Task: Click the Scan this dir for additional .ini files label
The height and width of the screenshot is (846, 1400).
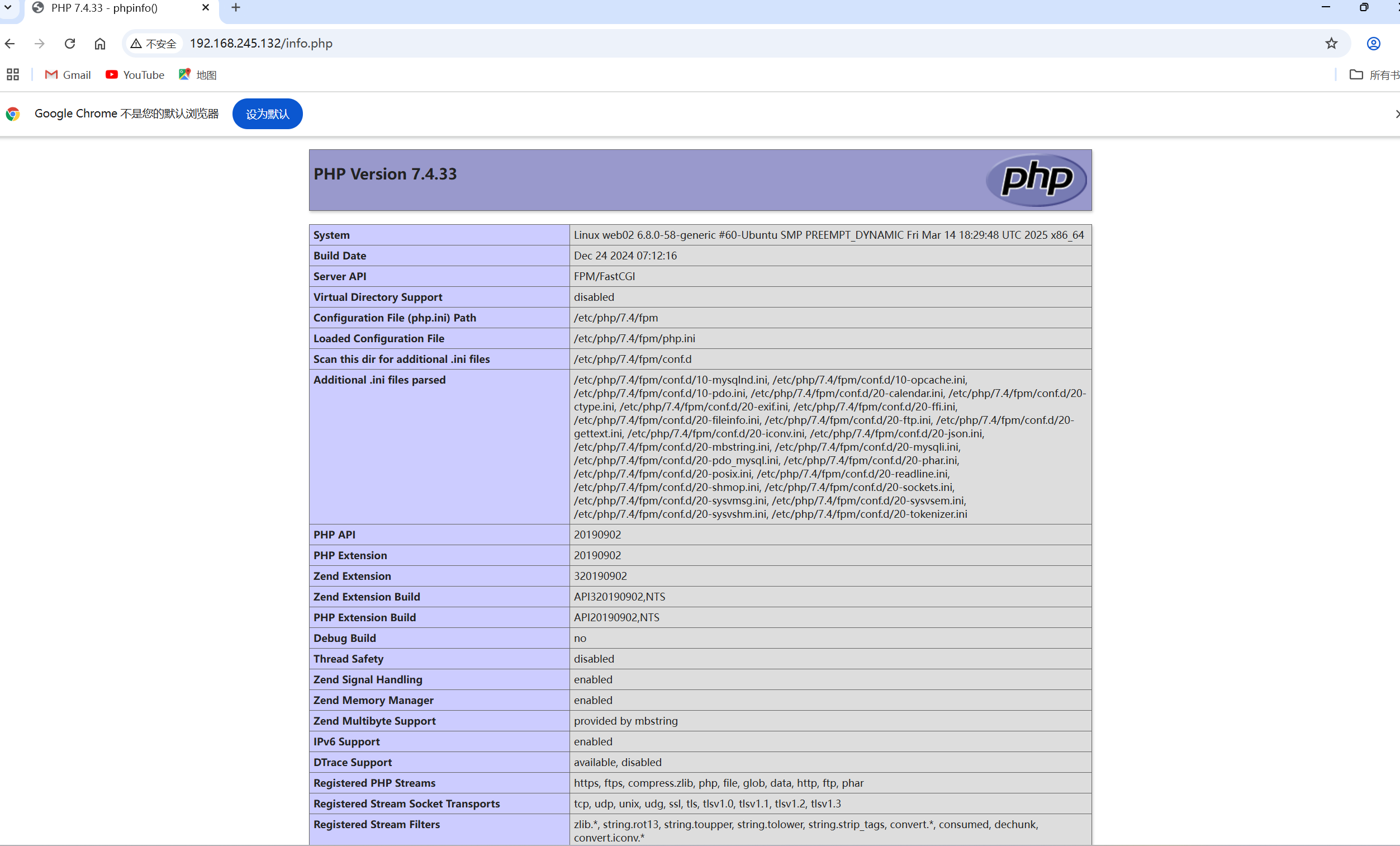Action: pyautogui.click(x=401, y=359)
